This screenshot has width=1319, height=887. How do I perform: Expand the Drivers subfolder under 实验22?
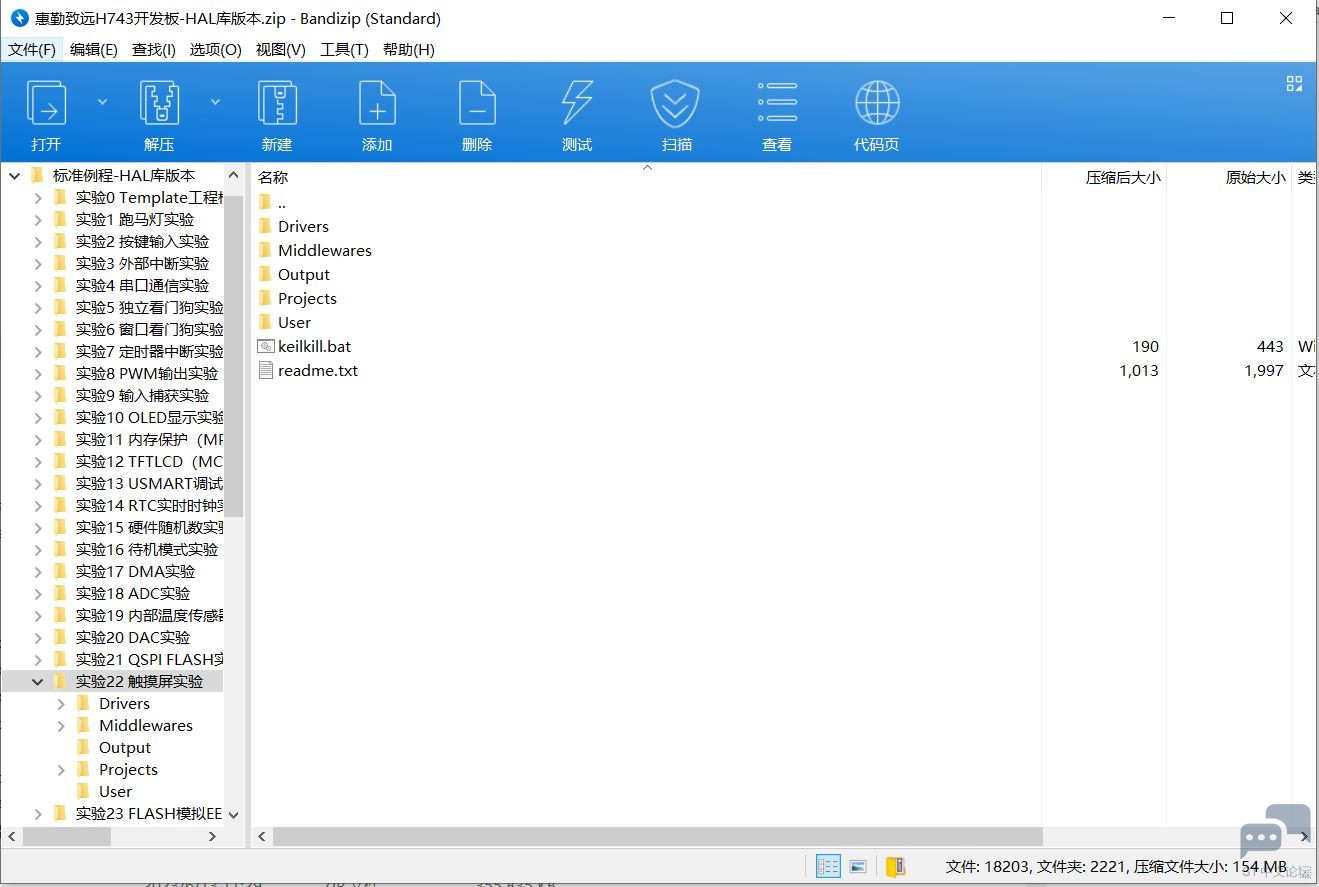[61, 703]
